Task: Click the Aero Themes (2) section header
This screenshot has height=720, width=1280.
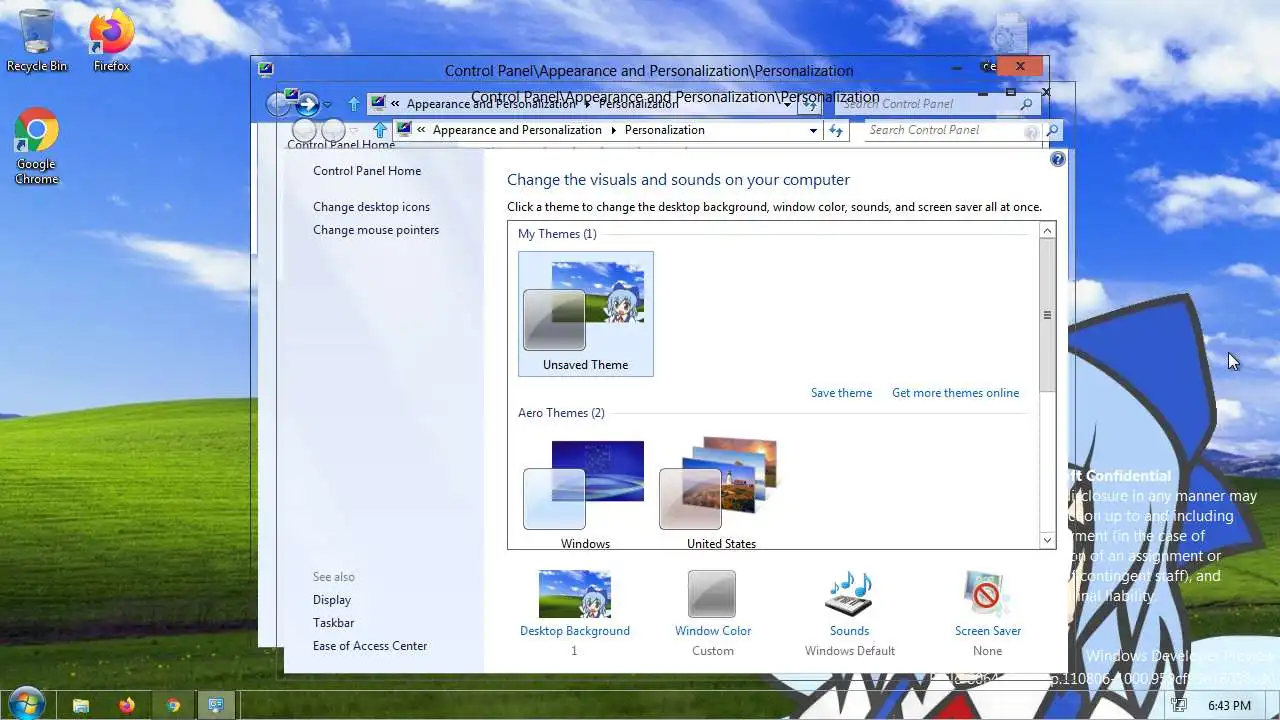Action: (x=561, y=413)
